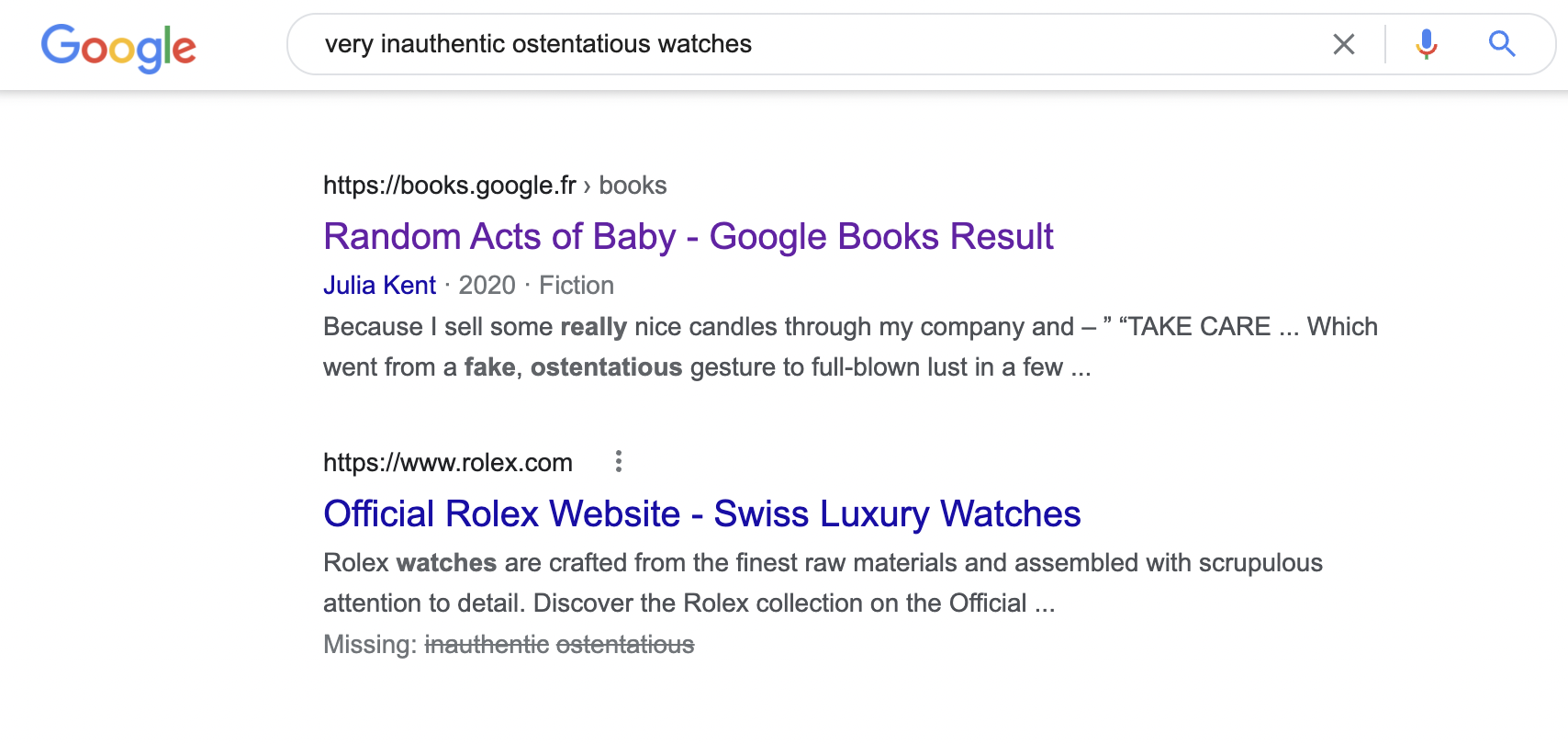The image size is (1568, 744).
Task: Click the struck-through word "inauthentic"
Action: [x=487, y=645]
